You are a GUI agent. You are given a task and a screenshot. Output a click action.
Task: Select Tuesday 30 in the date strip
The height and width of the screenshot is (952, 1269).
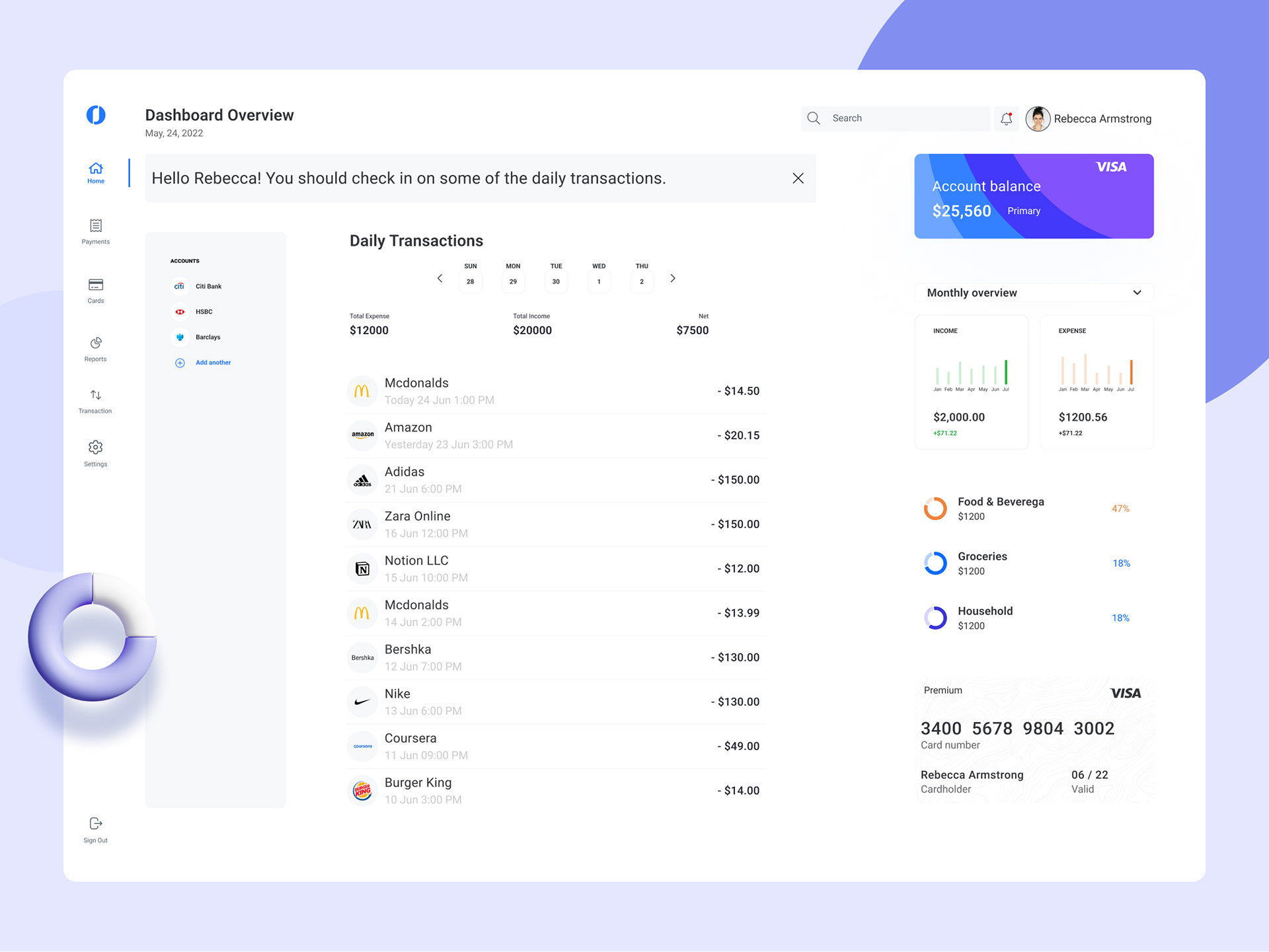tap(556, 281)
